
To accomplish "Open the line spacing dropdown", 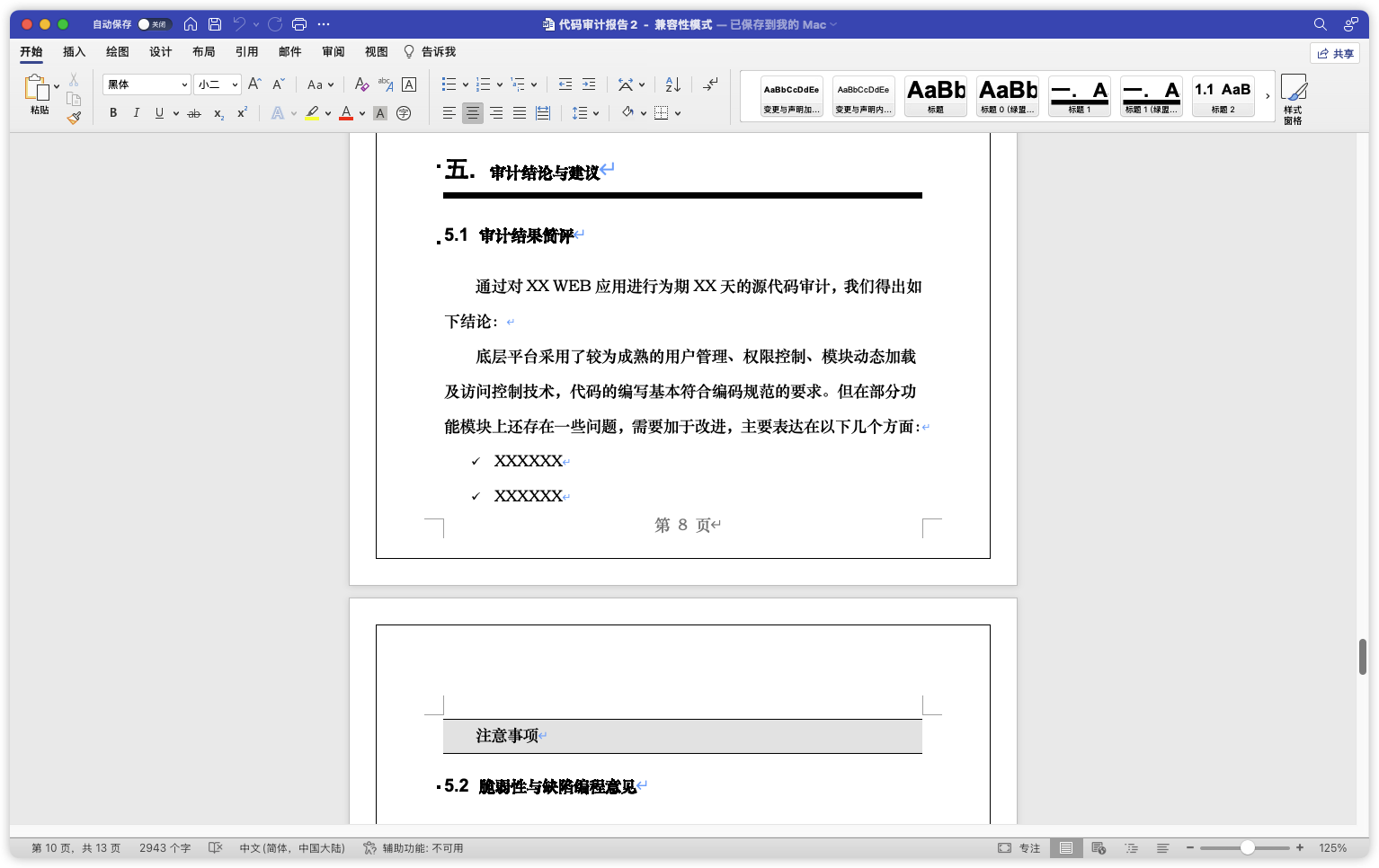I will [584, 113].
